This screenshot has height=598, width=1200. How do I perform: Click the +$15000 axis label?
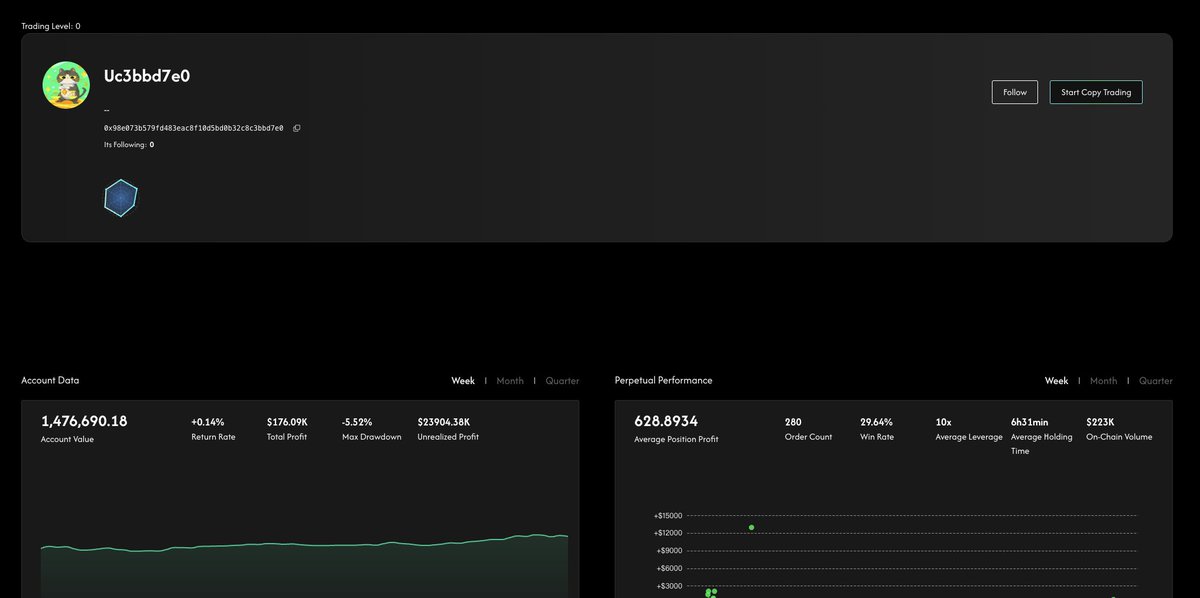point(668,516)
